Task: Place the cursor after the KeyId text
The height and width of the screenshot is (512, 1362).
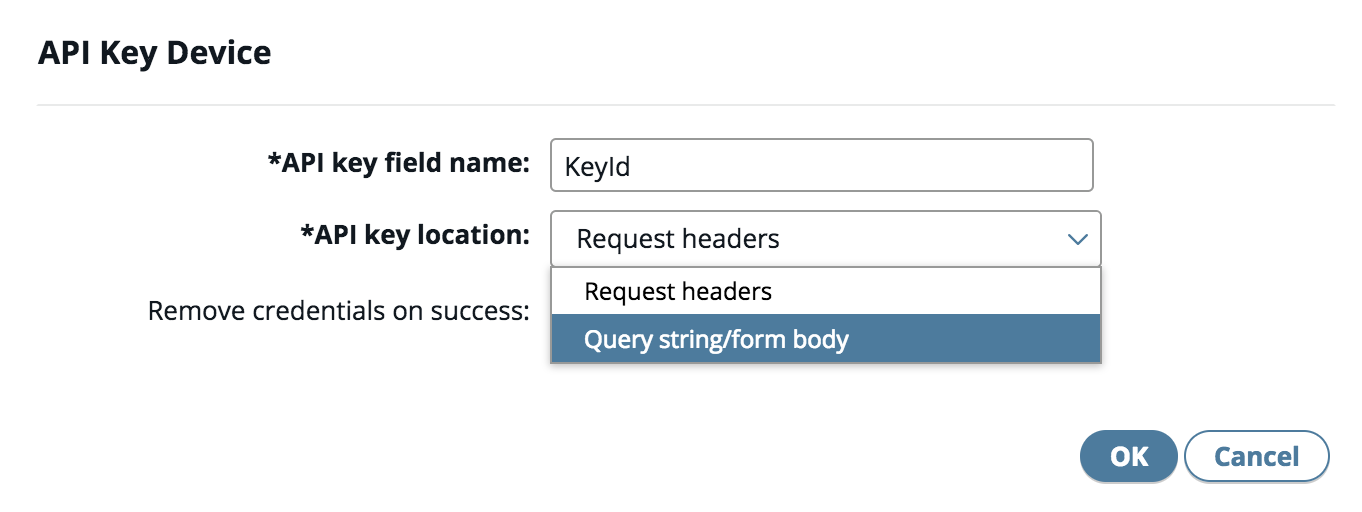Action: [x=634, y=165]
